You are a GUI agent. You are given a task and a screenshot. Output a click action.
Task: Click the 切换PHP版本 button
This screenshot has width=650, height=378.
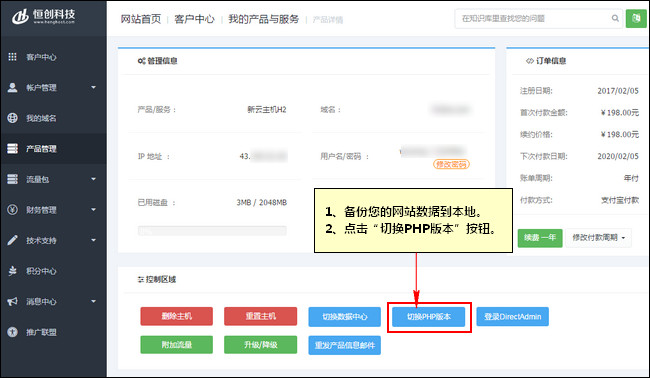point(429,317)
